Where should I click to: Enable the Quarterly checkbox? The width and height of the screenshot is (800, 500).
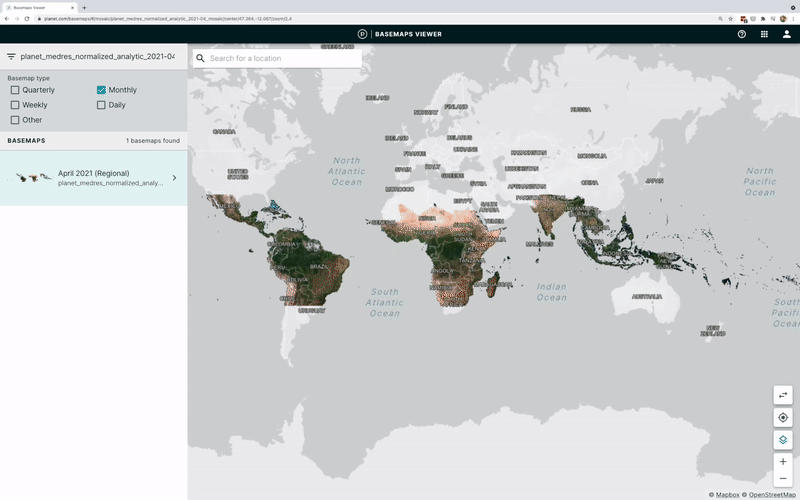point(15,90)
